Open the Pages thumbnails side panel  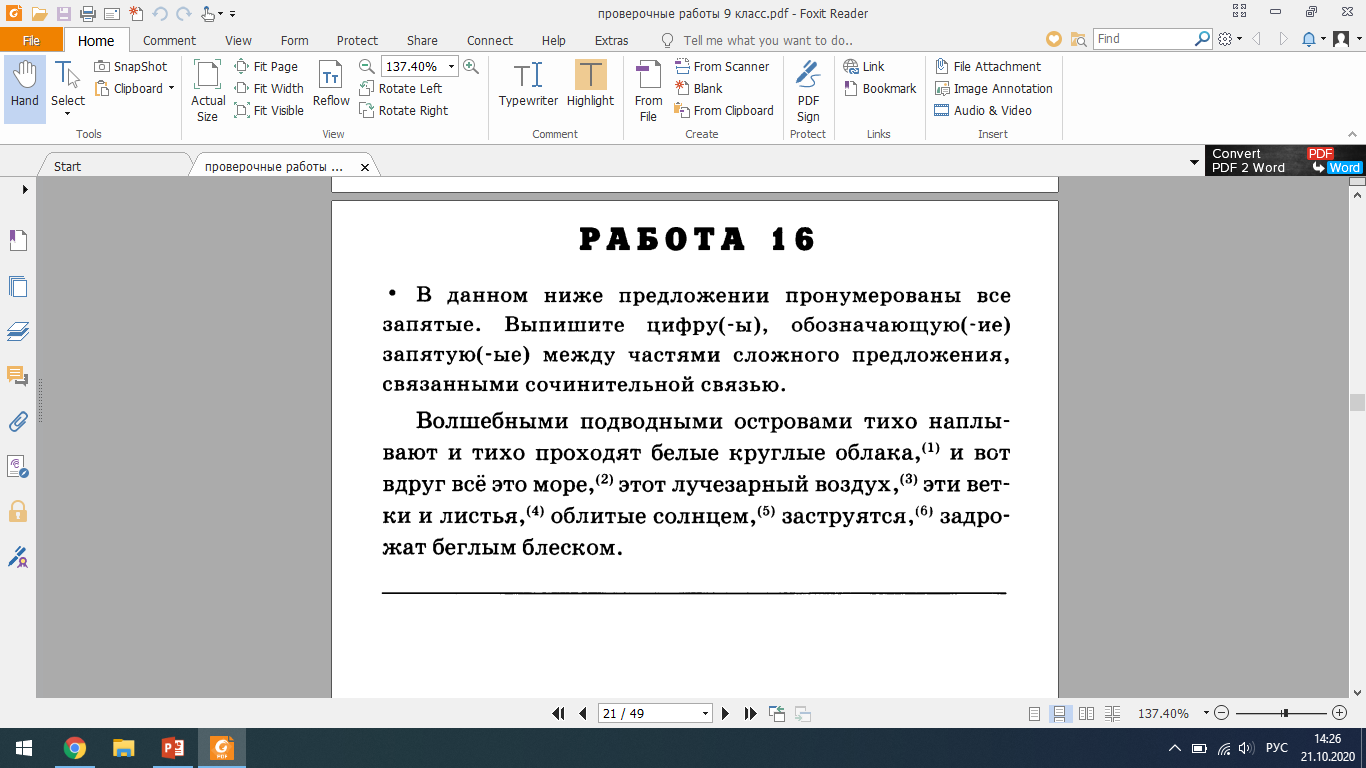point(18,286)
